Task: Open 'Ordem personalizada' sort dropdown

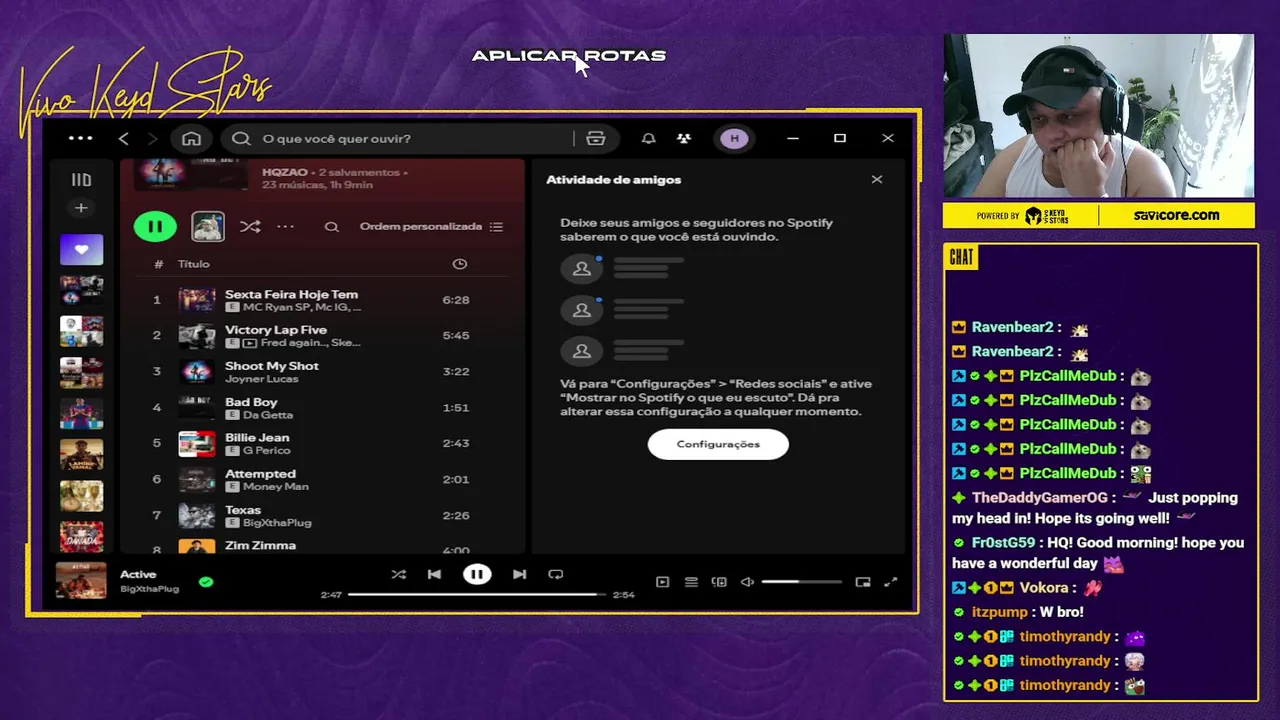Action: [431, 226]
